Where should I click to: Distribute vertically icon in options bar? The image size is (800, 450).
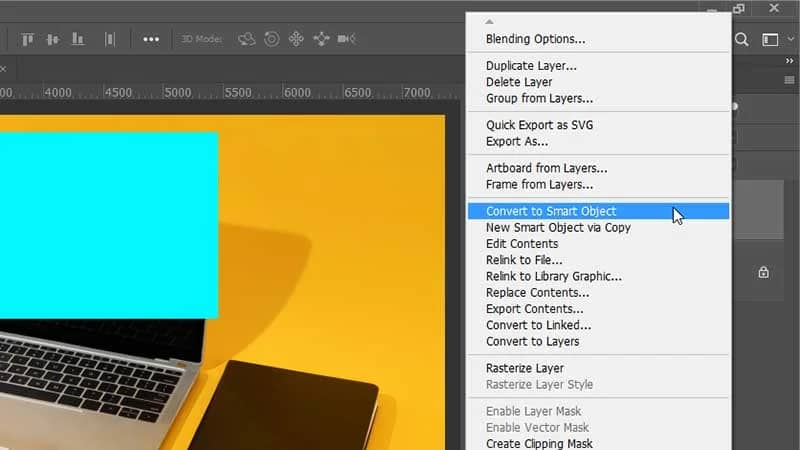click(x=110, y=39)
